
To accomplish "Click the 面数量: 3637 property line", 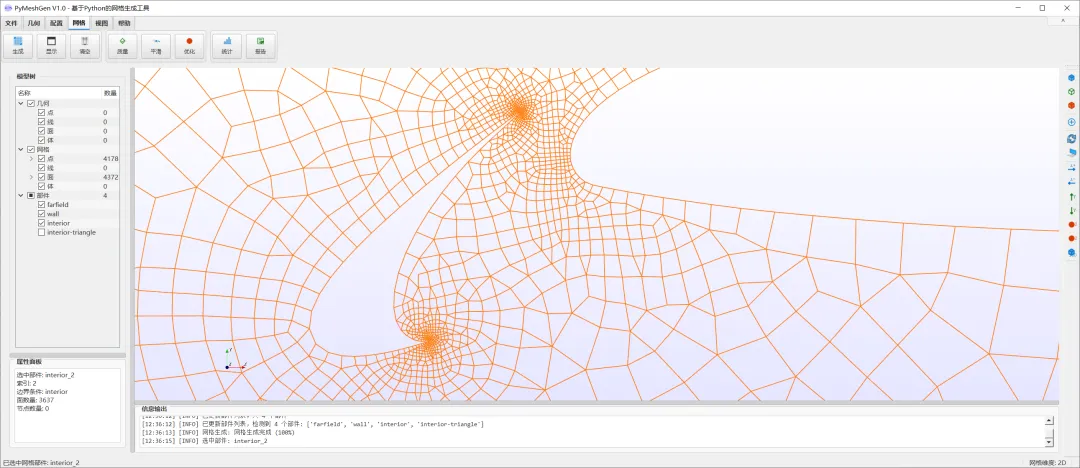I will (36, 400).
